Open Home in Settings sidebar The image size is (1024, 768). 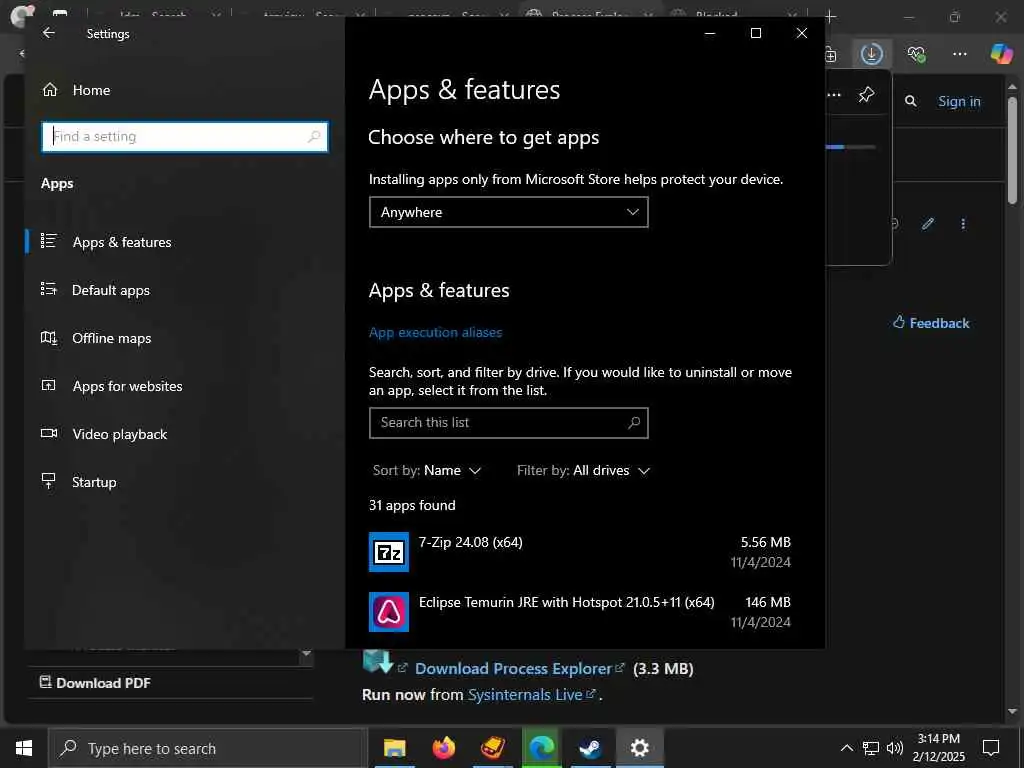(91, 90)
